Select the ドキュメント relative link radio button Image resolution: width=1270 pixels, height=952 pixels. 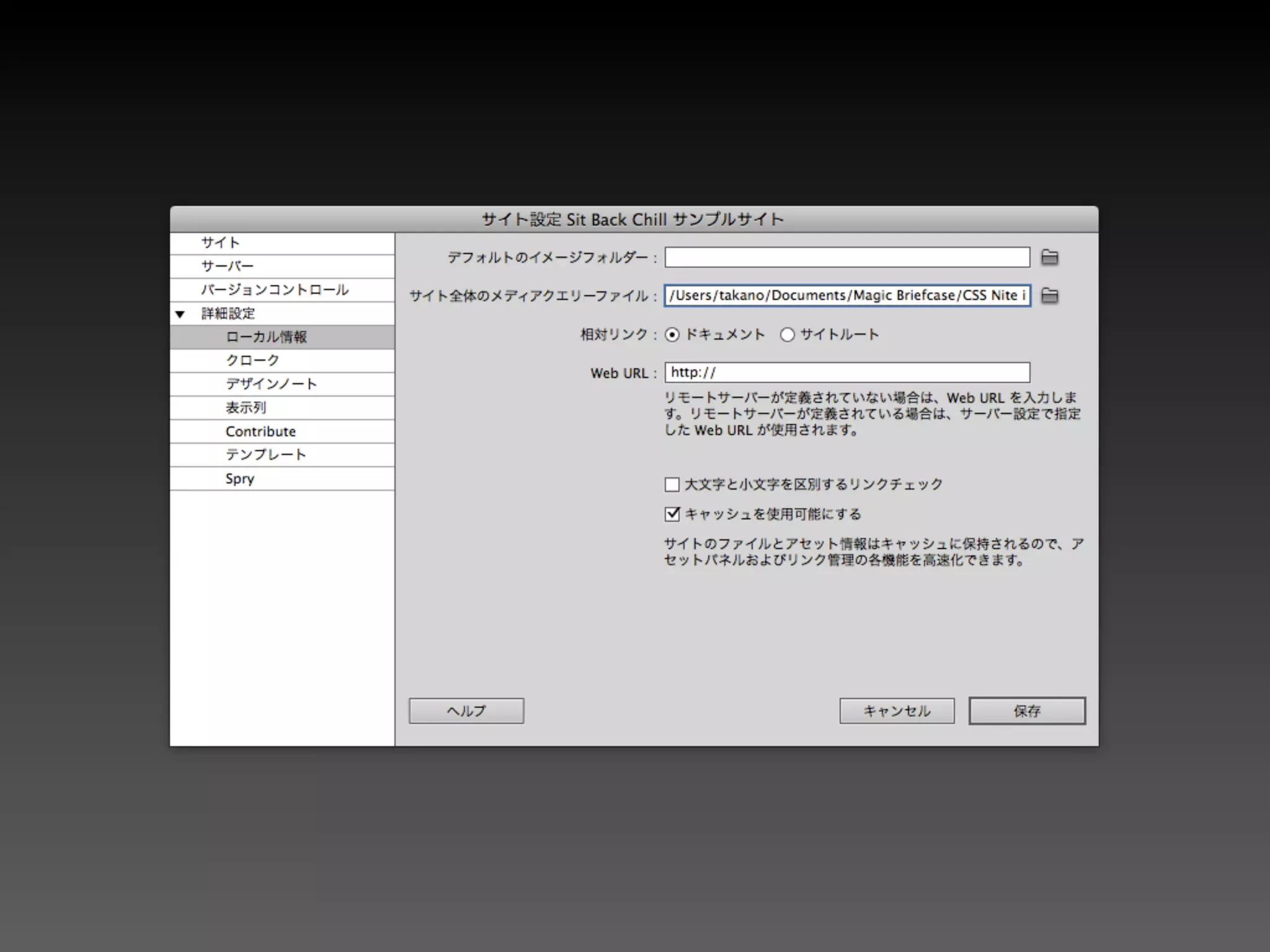pos(672,335)
